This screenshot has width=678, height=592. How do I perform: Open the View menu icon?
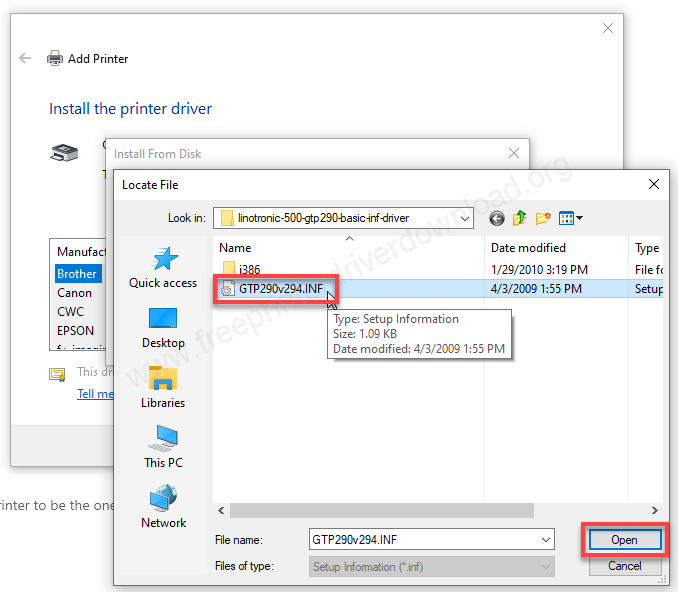pyautogui.click(x=571, y=218)
